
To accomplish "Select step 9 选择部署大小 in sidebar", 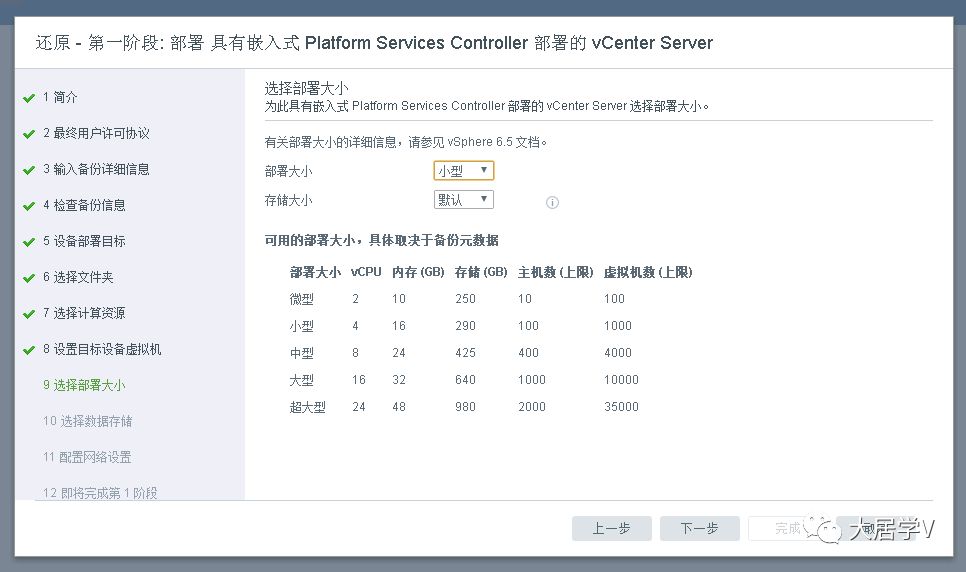I will click(x=84, y=385).
